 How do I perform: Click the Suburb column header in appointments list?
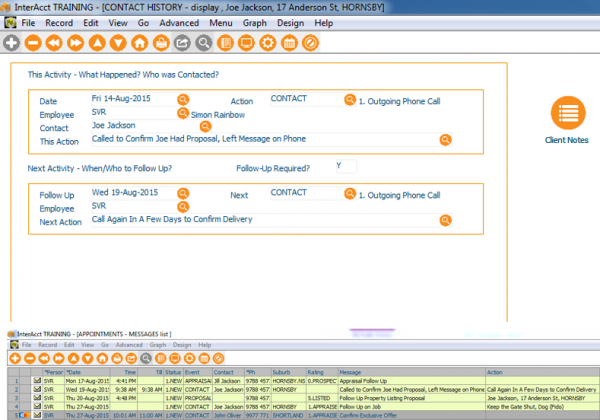click(x=288, y=372)
